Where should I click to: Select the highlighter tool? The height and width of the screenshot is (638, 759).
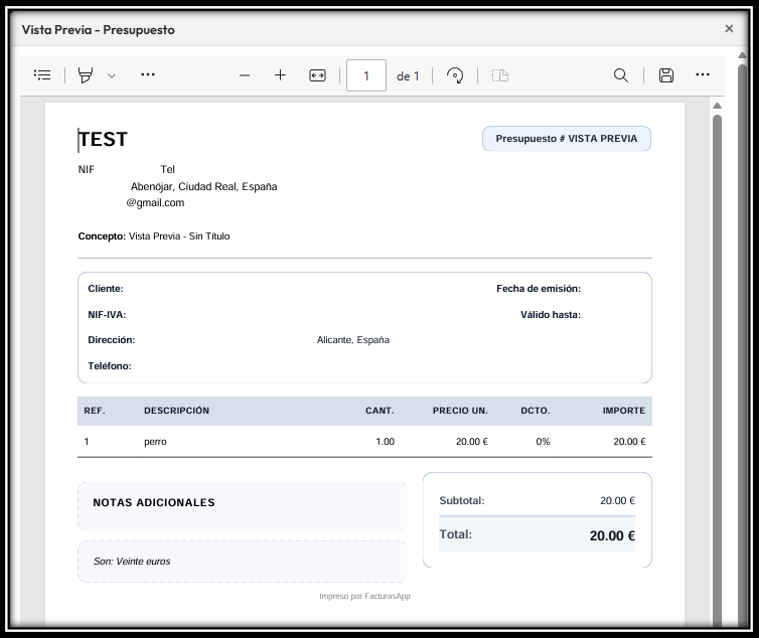point(86,75)
